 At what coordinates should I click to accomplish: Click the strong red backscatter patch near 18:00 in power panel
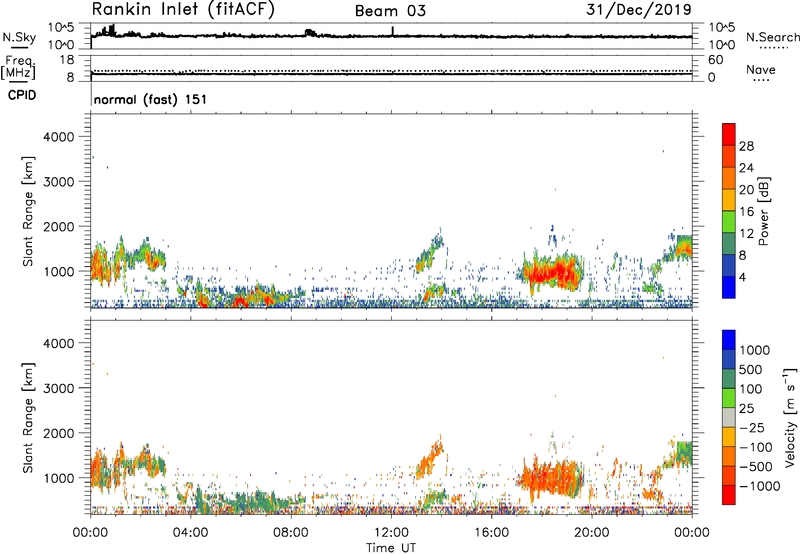click(x=552, y=273)
